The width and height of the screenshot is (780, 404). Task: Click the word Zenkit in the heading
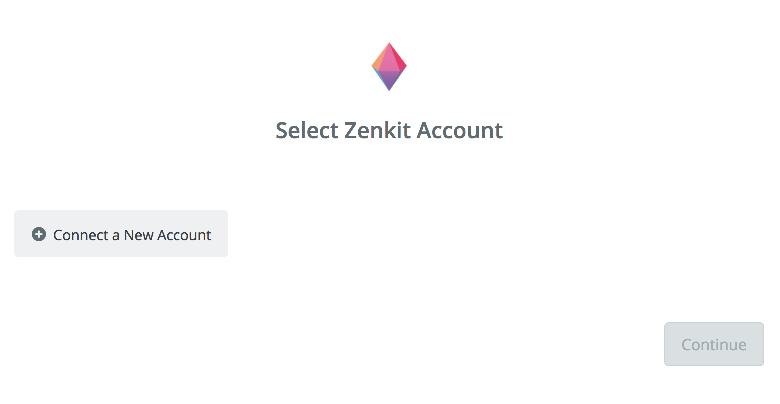378,130
